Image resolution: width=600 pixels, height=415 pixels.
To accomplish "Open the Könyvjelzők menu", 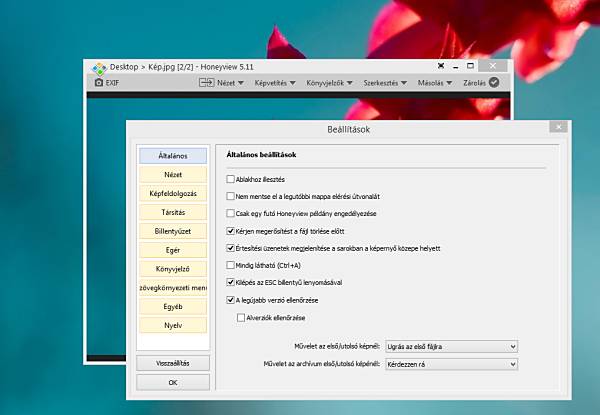I will [329, 83].
